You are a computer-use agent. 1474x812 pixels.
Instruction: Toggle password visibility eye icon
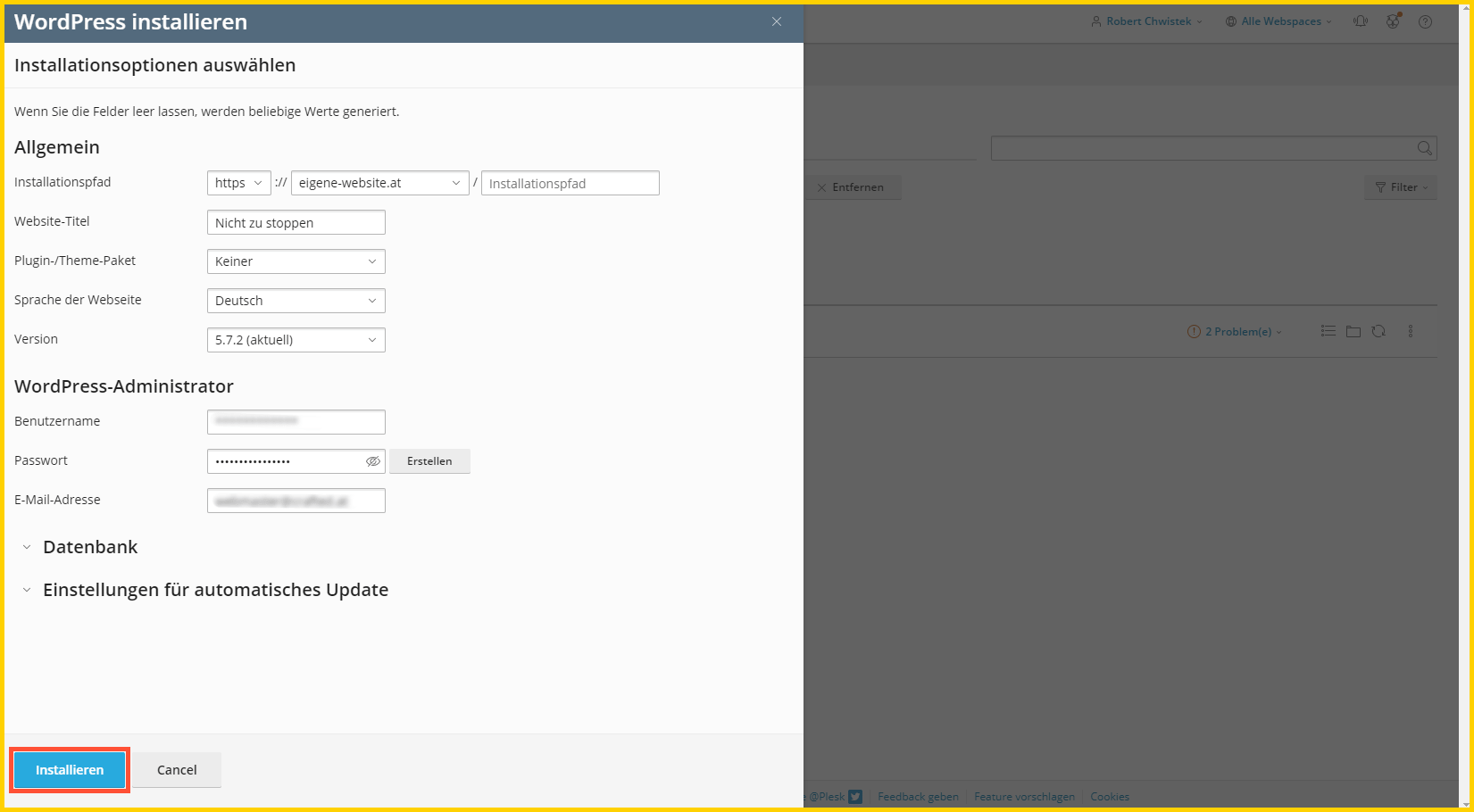coord(373,461)
